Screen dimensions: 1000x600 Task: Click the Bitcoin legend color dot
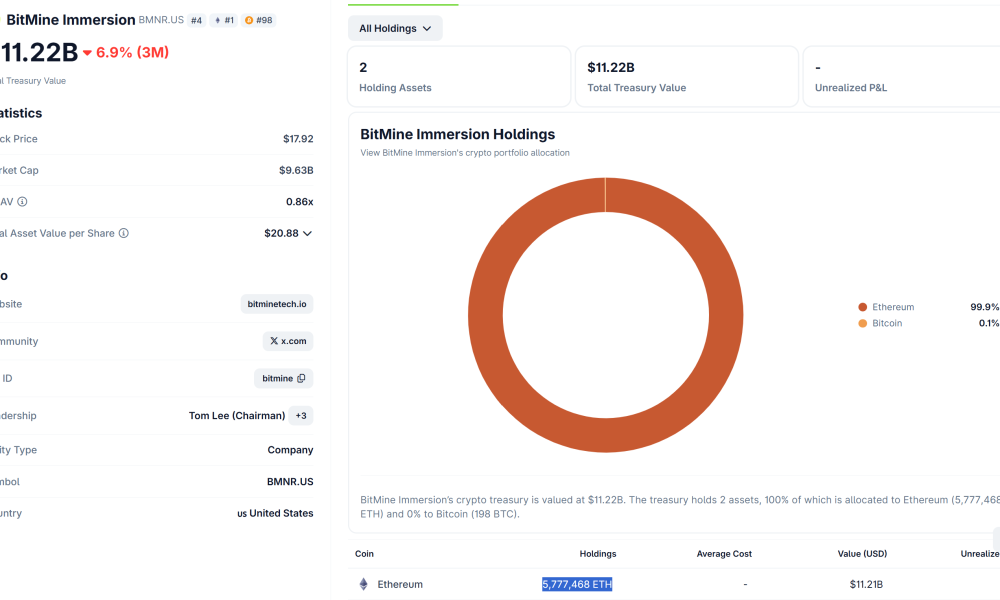pos(862,323)
